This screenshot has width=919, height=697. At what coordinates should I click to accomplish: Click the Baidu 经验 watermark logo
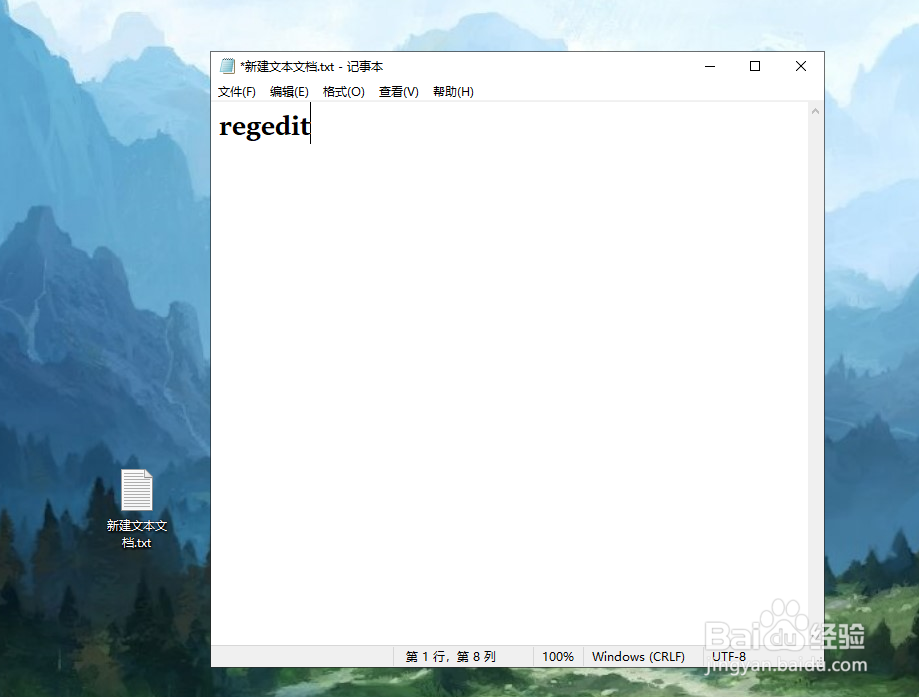point(785,634)
